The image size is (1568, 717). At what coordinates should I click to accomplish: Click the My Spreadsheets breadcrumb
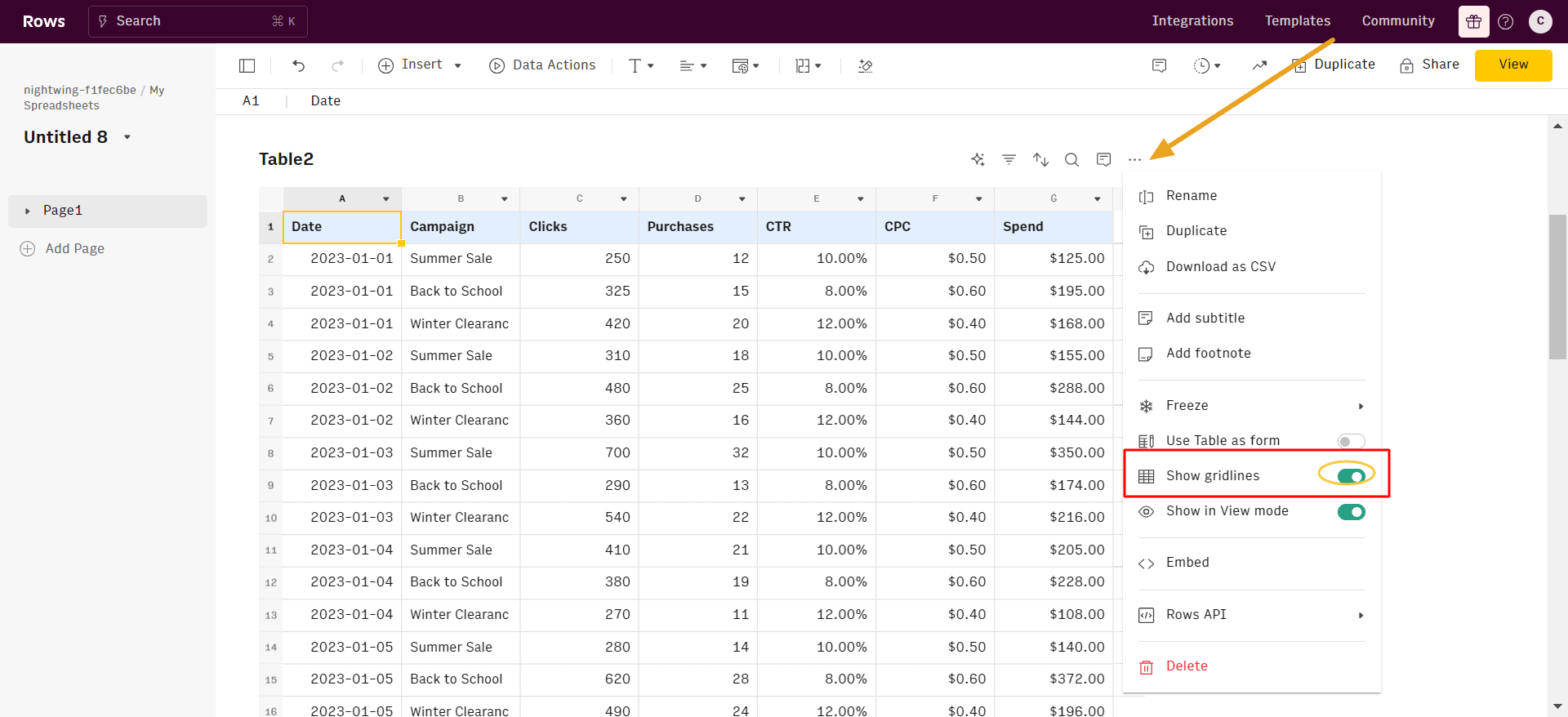click(x=94, y=98)
